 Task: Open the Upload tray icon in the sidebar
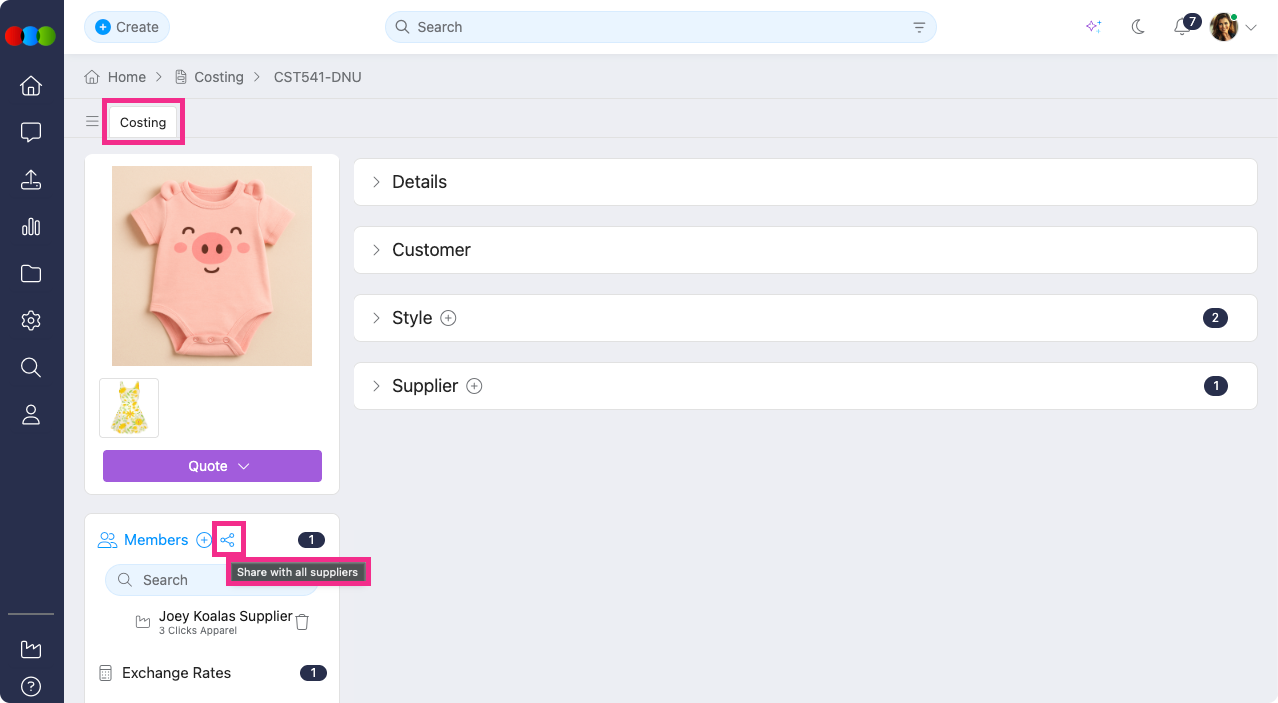(31, 180)
